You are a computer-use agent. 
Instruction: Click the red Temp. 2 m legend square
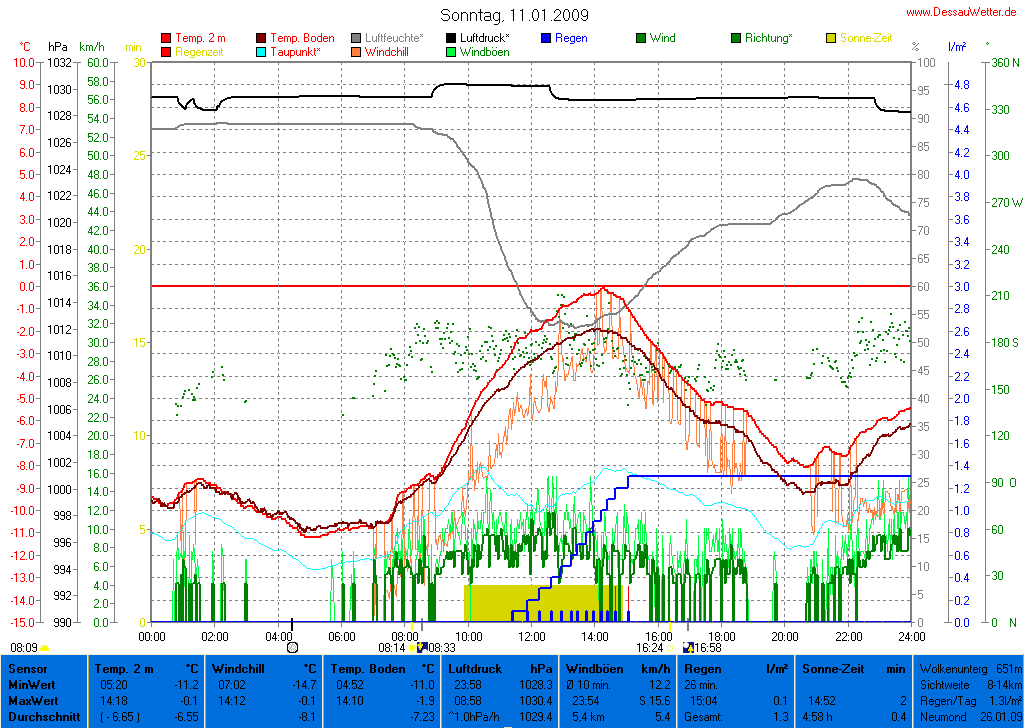point(166,38)
